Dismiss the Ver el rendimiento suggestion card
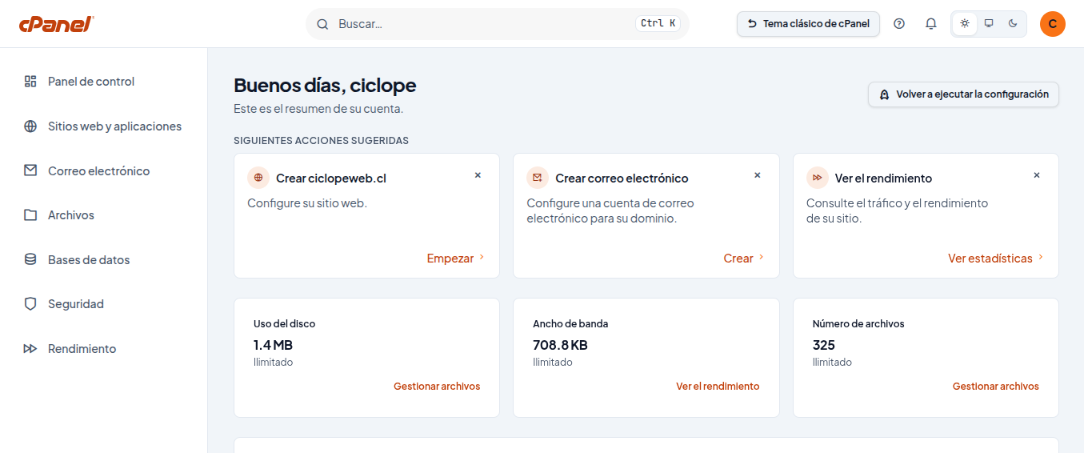Viewport: 1084px width, 453px height. point(1036,176)
